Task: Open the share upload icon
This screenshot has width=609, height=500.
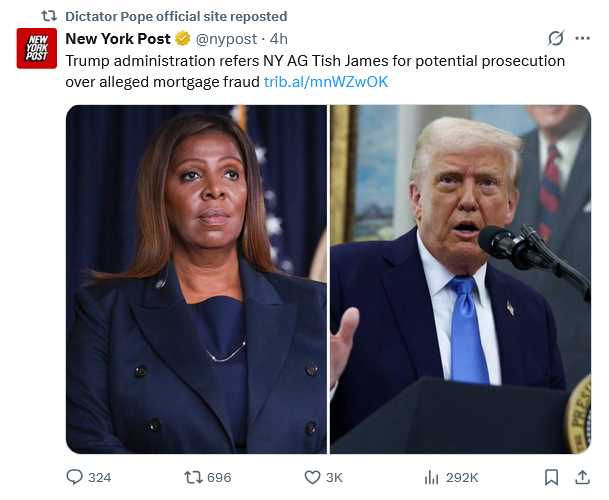Action: coord(582,477)
